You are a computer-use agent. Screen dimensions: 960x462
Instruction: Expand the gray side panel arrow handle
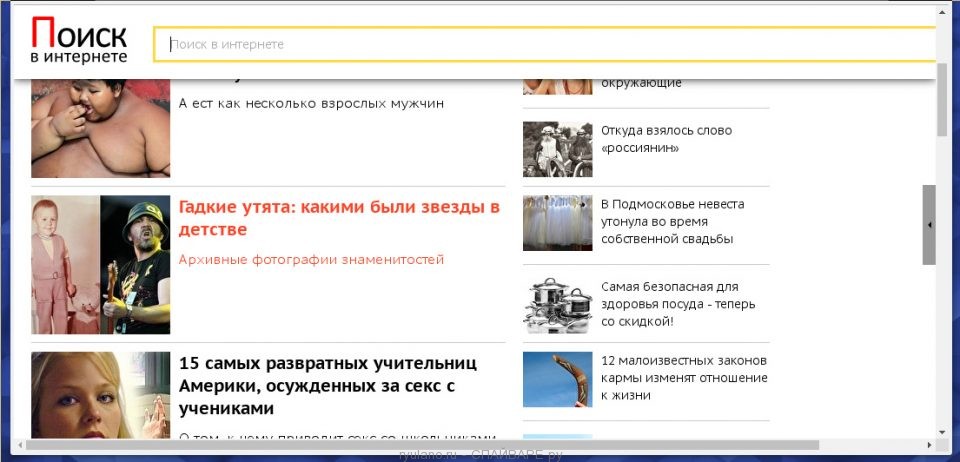click(929, 225)
